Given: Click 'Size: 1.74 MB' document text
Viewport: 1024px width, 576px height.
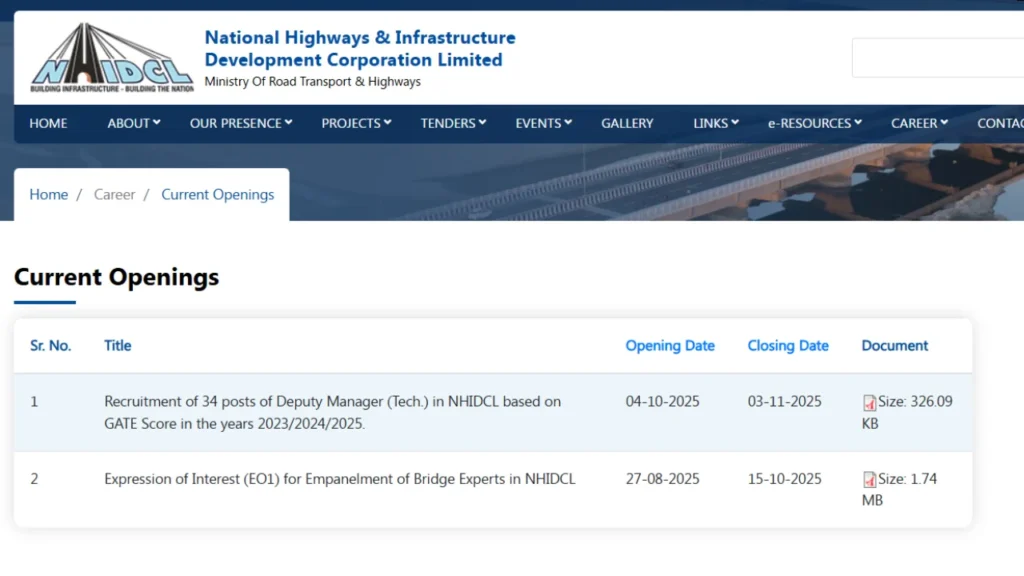Looking at the screenshot, I should click(x=899, y=489).
